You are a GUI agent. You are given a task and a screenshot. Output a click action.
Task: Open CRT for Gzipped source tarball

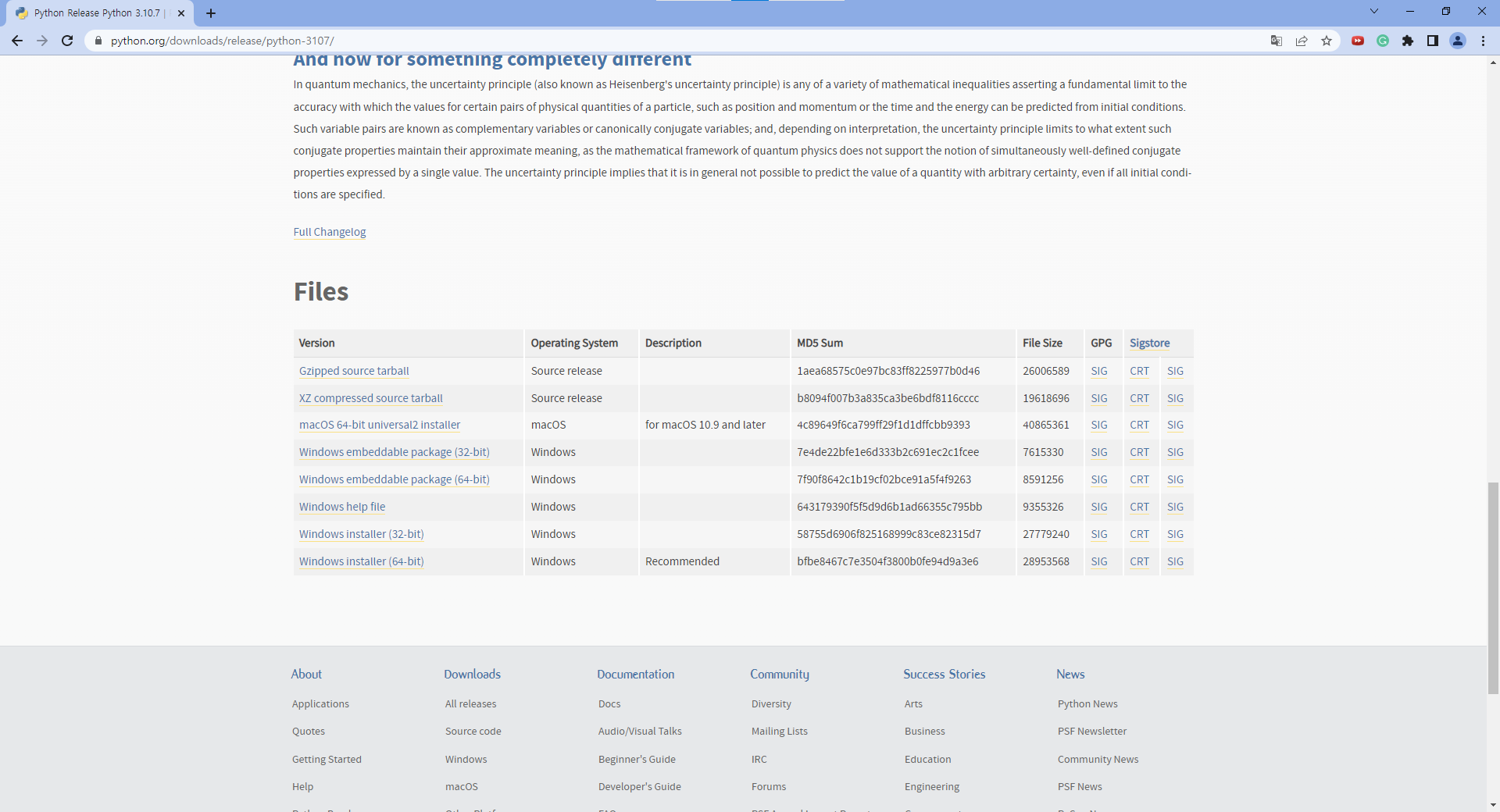point(1140,371)
